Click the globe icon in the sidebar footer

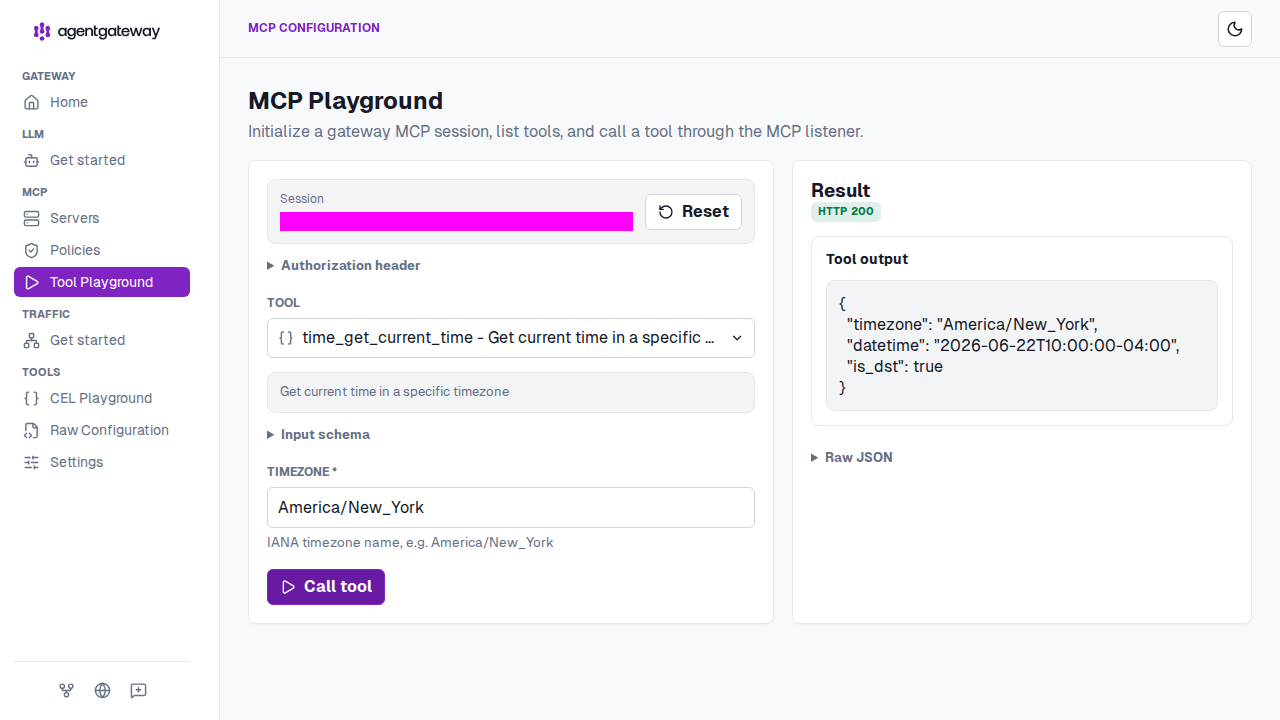(x=102, y=690)
